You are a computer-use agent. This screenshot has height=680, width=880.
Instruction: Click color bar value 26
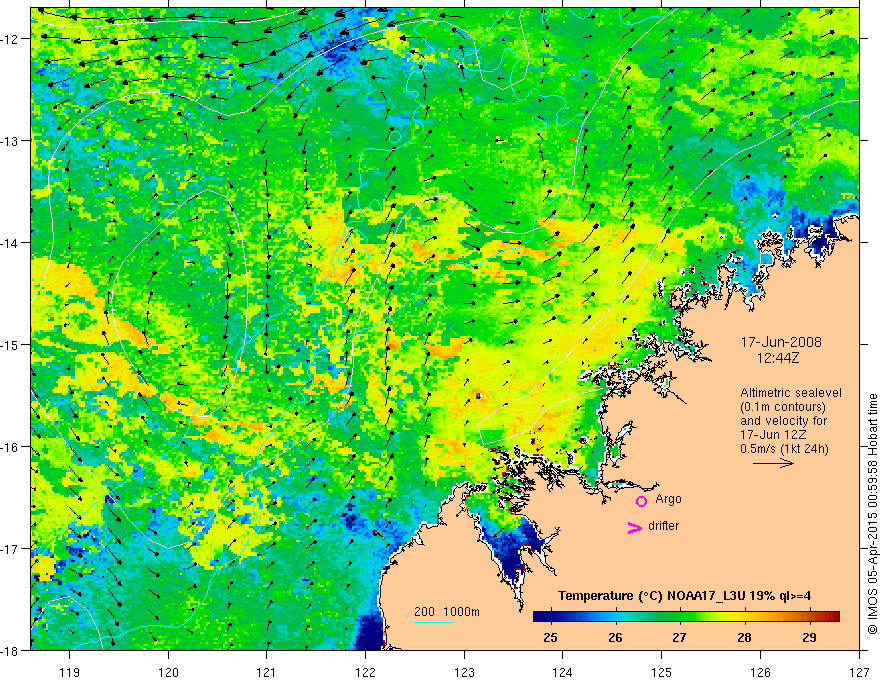point(615,638)
